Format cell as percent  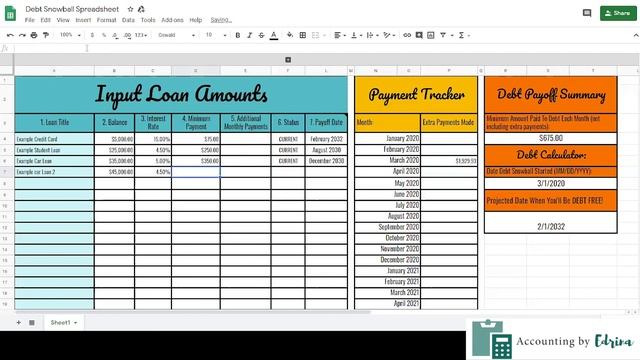point(104,36)
